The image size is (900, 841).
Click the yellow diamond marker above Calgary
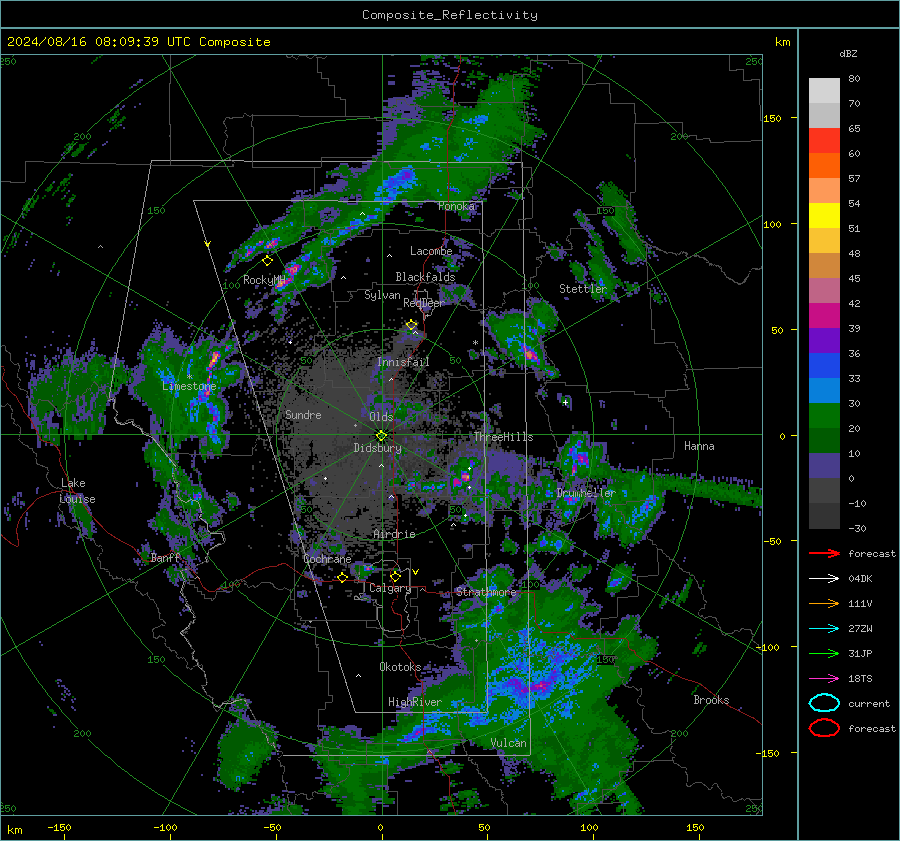[x=395, y=576]
